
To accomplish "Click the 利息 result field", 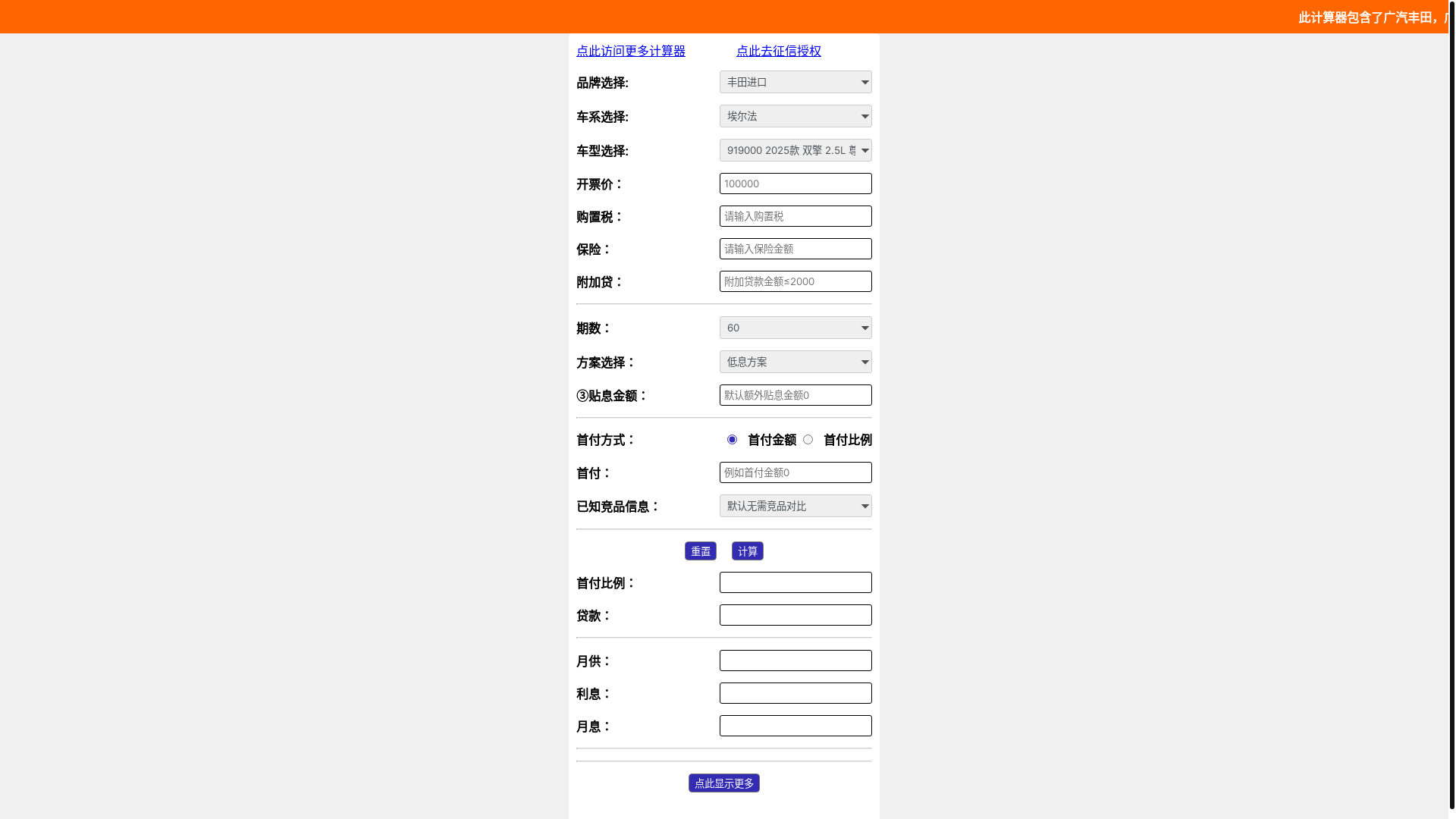I will click(x=795, y=693).
